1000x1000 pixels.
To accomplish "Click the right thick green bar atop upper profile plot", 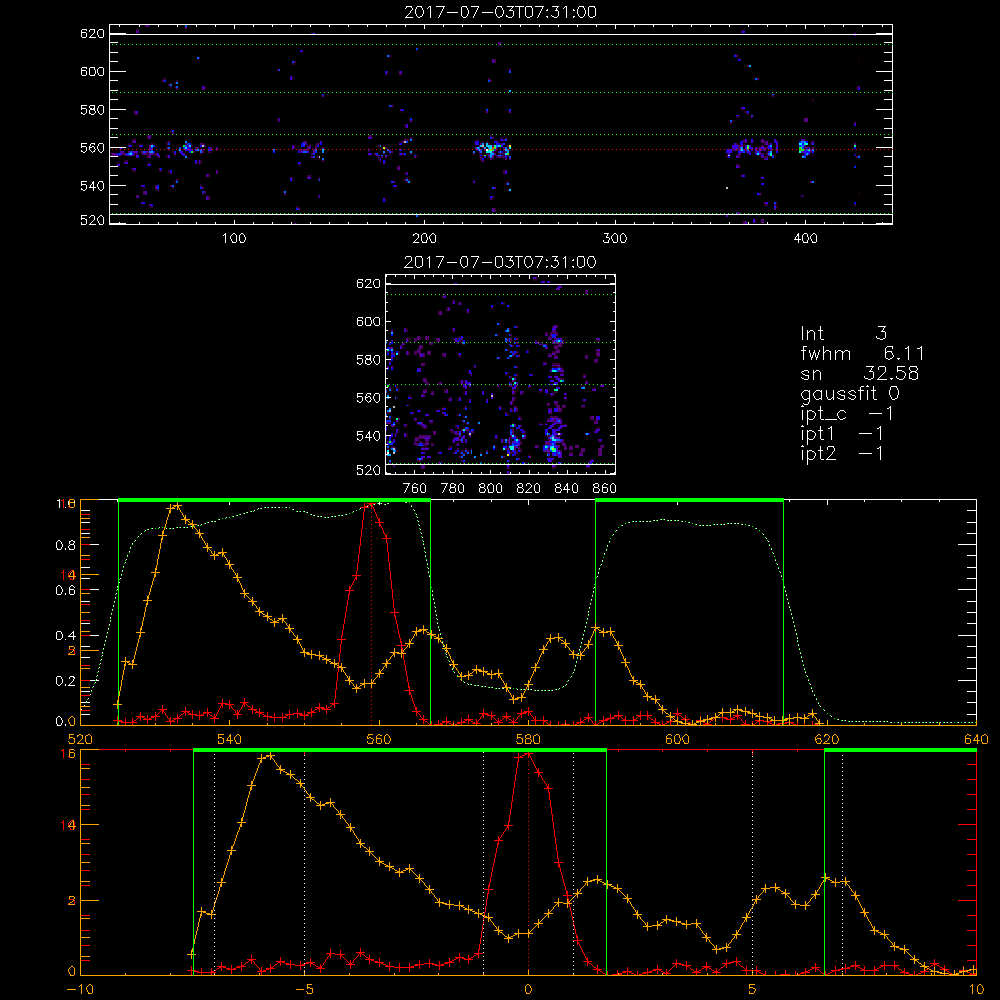I will tap(689, 500).
